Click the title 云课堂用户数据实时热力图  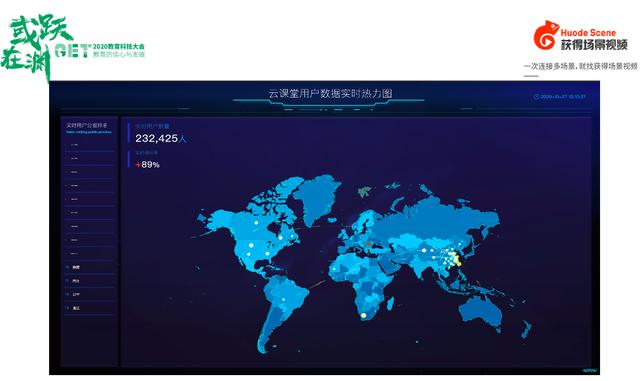[x=330, y=94]
